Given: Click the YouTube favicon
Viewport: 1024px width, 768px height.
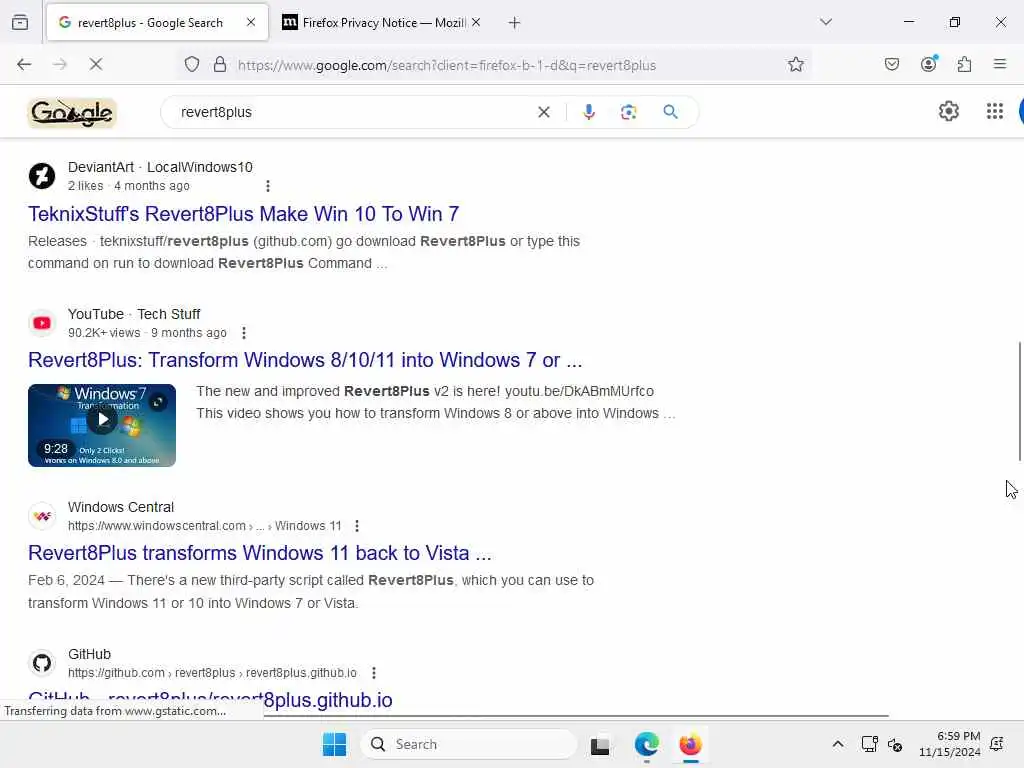Looking at the screenshot, I should click(42, 323).
